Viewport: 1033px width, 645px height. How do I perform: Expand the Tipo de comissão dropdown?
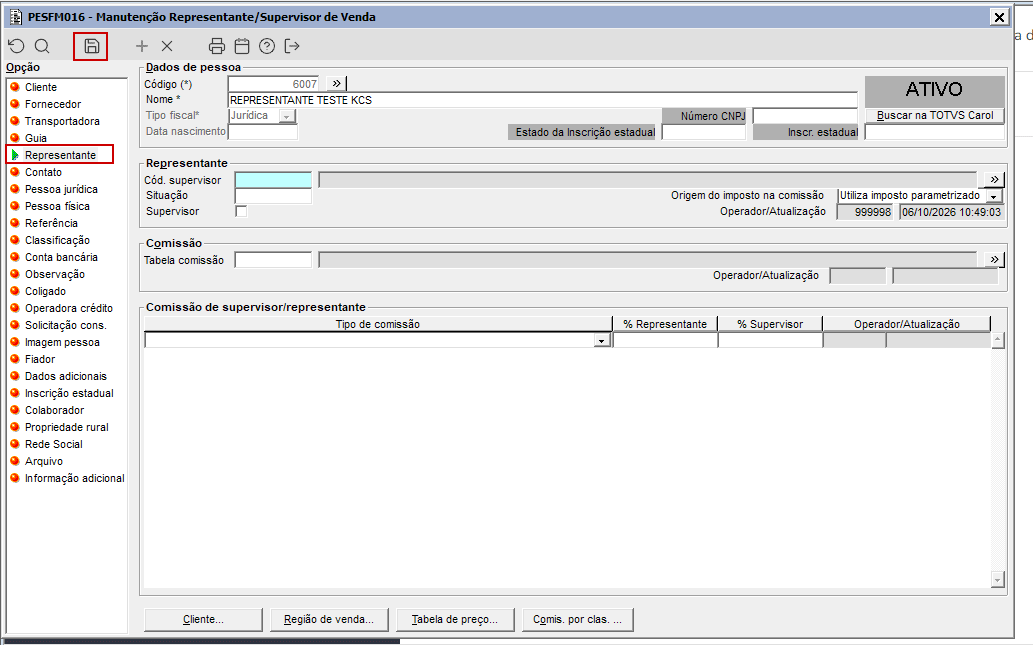pyautogui.click(x=601, y=341)
